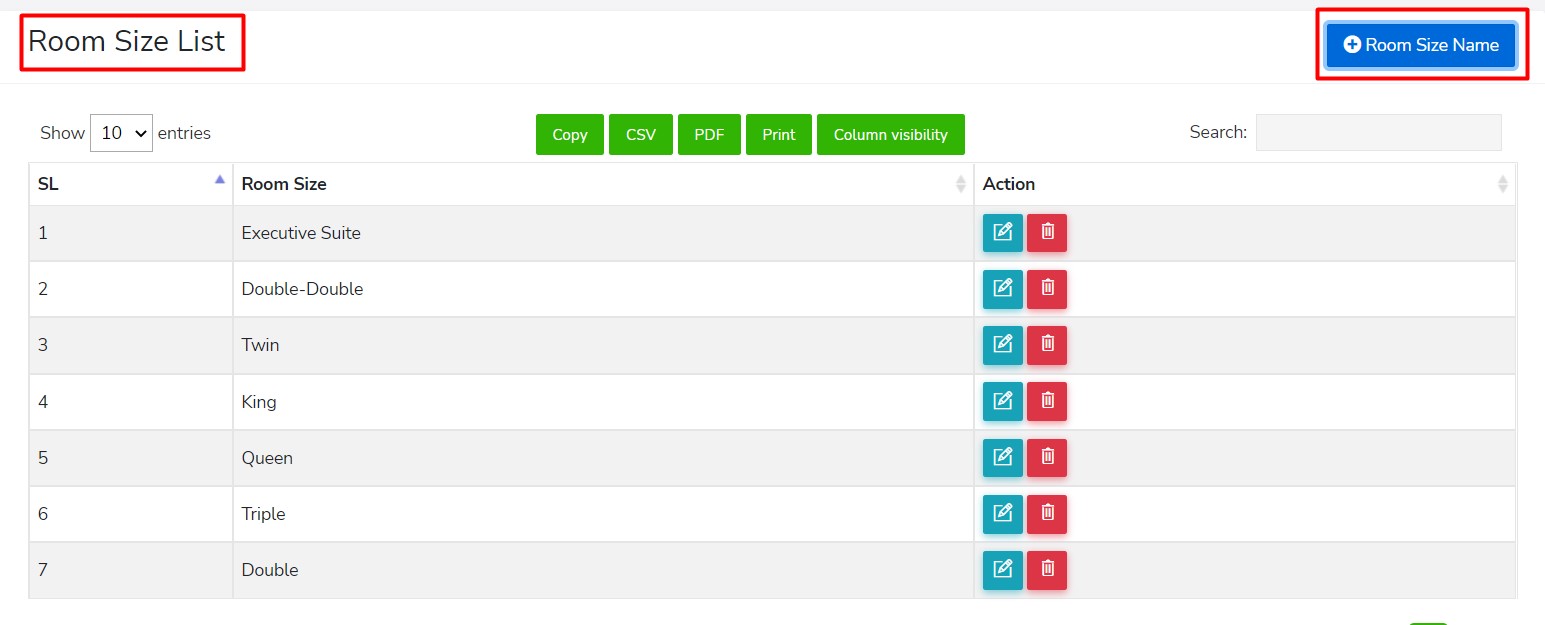The height and width of the screenshot is (625, 1545).
Task: Delete the Double room size row
Action: point(1047,570)
